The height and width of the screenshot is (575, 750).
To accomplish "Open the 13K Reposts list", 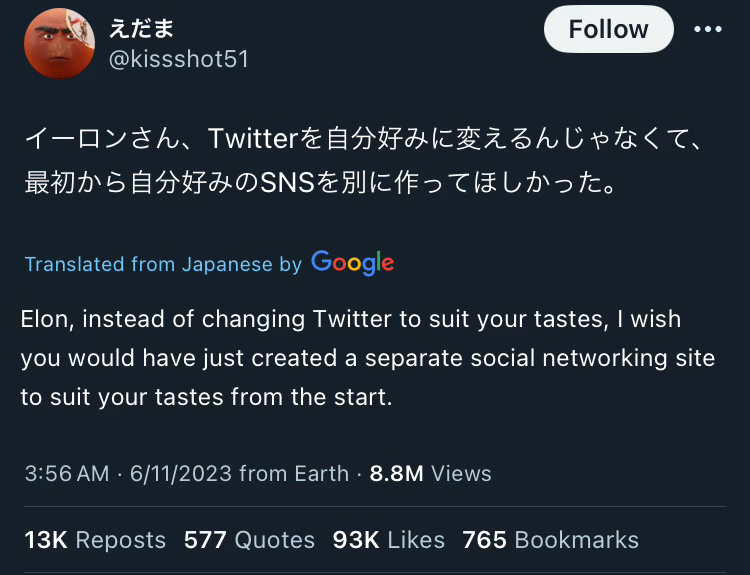I will [x=95, y=540].
